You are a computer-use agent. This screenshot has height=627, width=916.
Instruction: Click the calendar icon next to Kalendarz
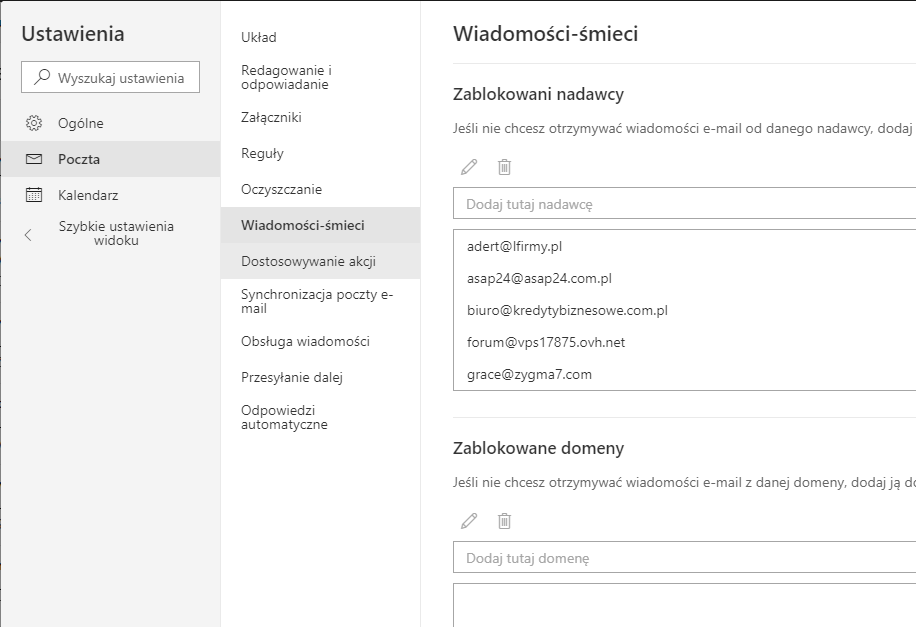point(34,195)
